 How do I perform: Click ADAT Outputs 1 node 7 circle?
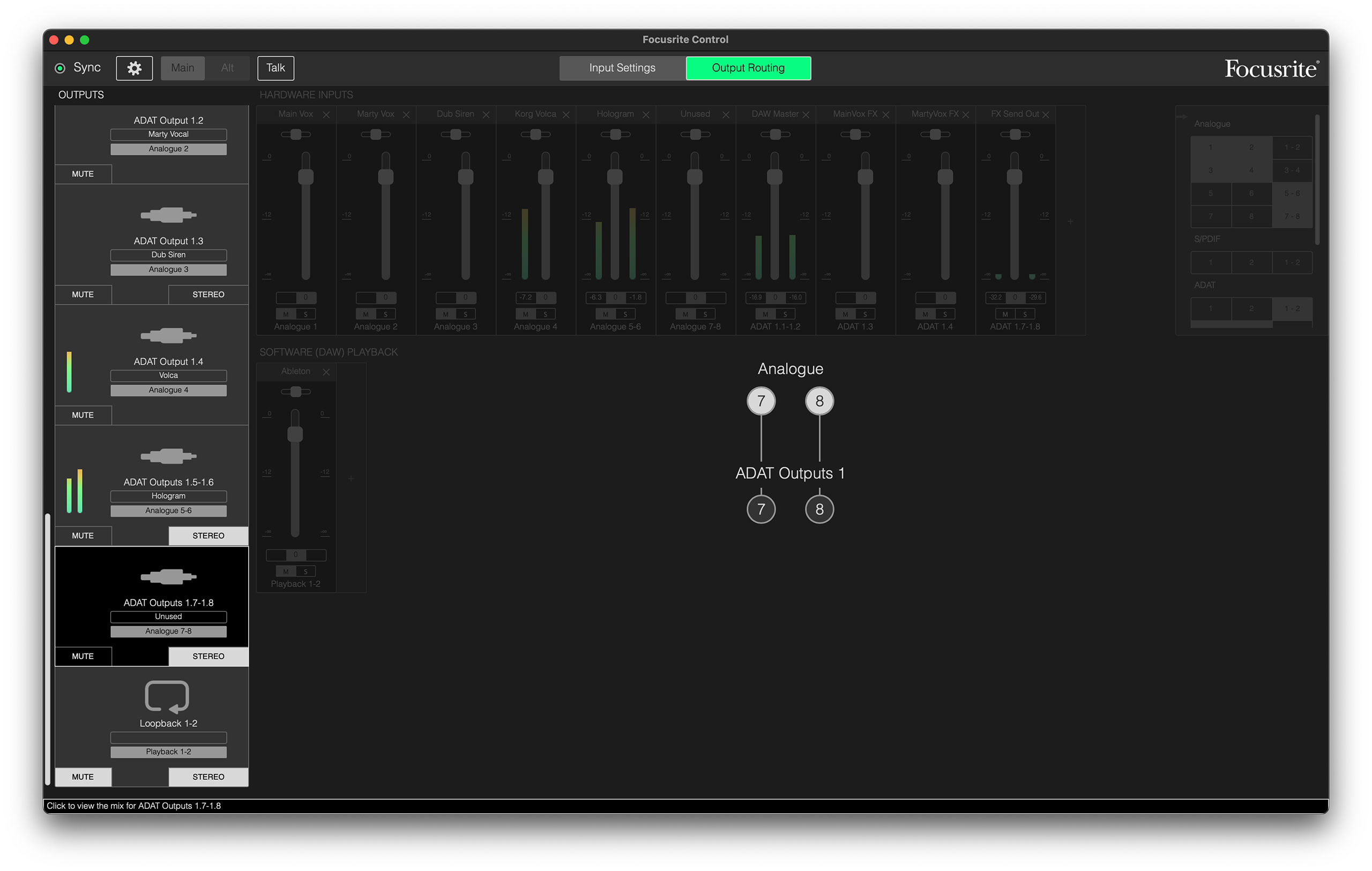[x=761, y=509]
